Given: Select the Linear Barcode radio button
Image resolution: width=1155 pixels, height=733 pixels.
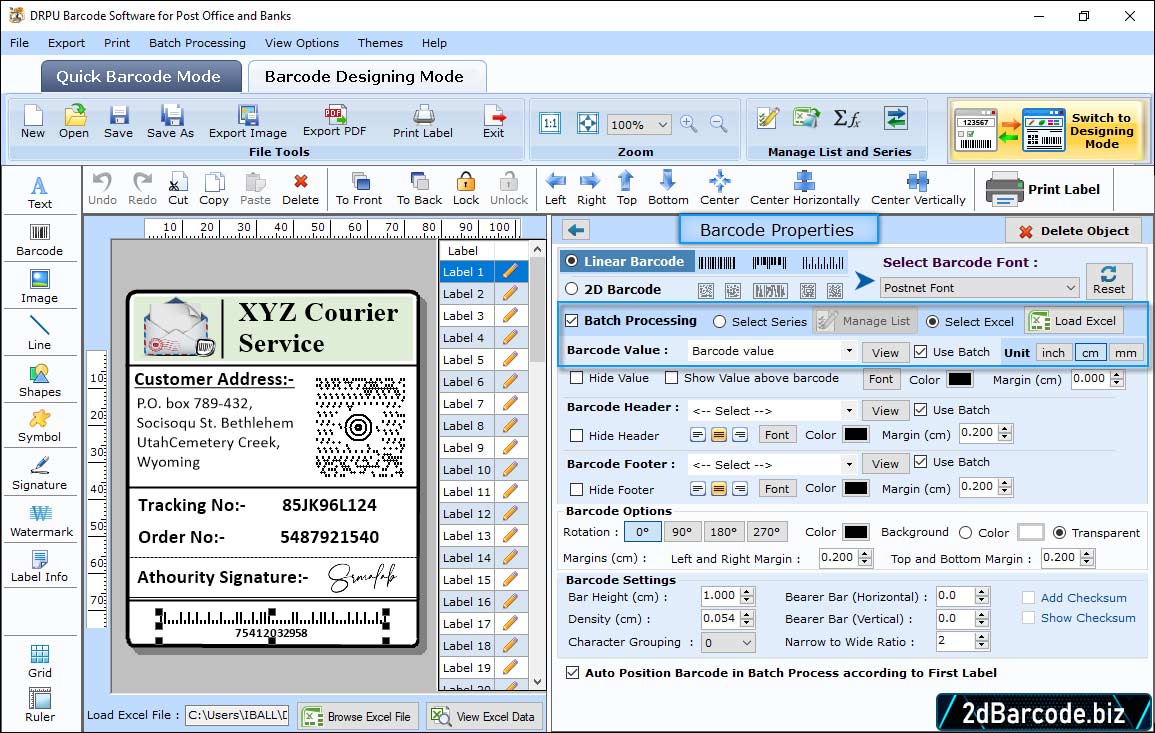Looking at the screenshot, I should (x=572, y=261).
